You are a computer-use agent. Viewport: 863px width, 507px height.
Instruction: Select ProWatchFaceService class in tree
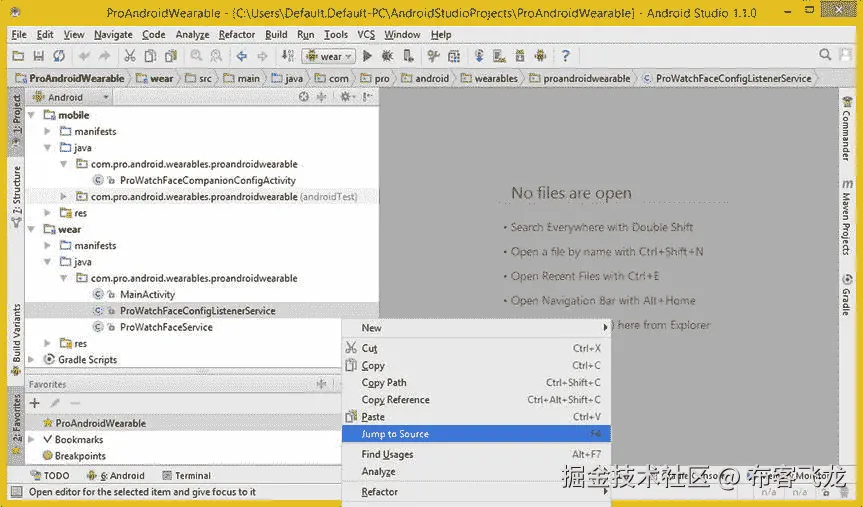pyautogui.click(x=166, y=327)
